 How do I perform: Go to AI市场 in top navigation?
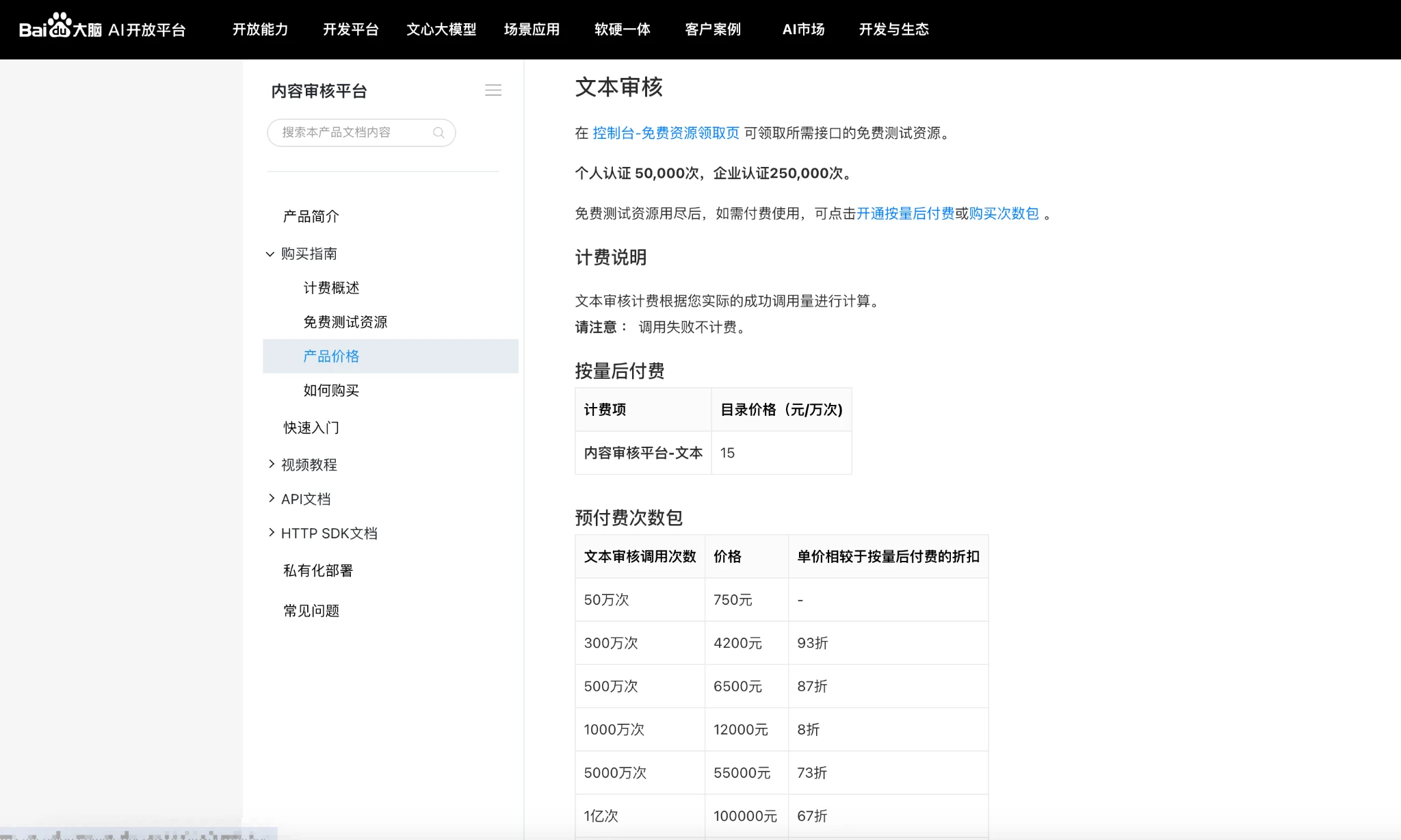pyautogui.click(x=803, y=29)
